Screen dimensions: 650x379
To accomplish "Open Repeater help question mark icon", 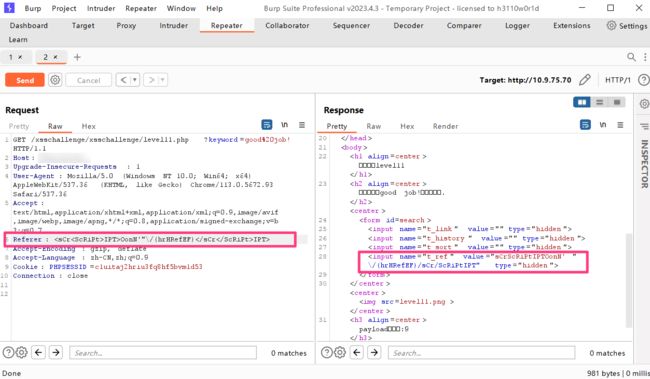I will [x=643, y=80].
